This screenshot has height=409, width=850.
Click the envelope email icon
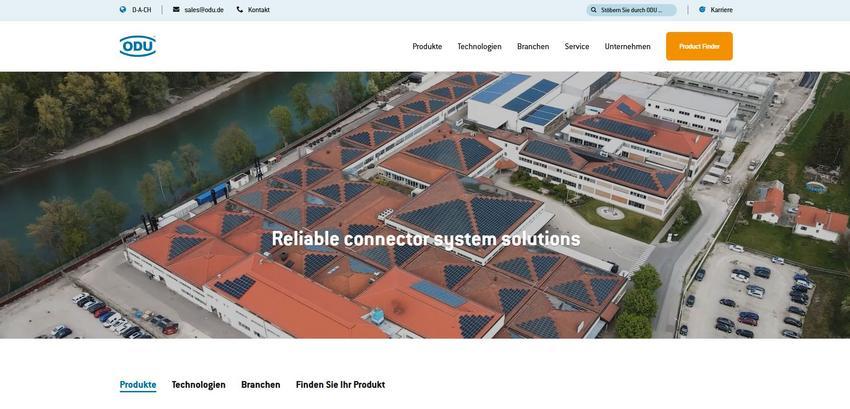point(176,9)
